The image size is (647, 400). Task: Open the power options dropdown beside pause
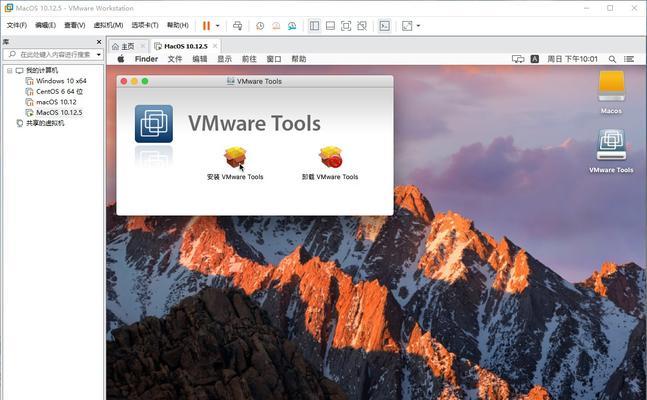(218, 26)
